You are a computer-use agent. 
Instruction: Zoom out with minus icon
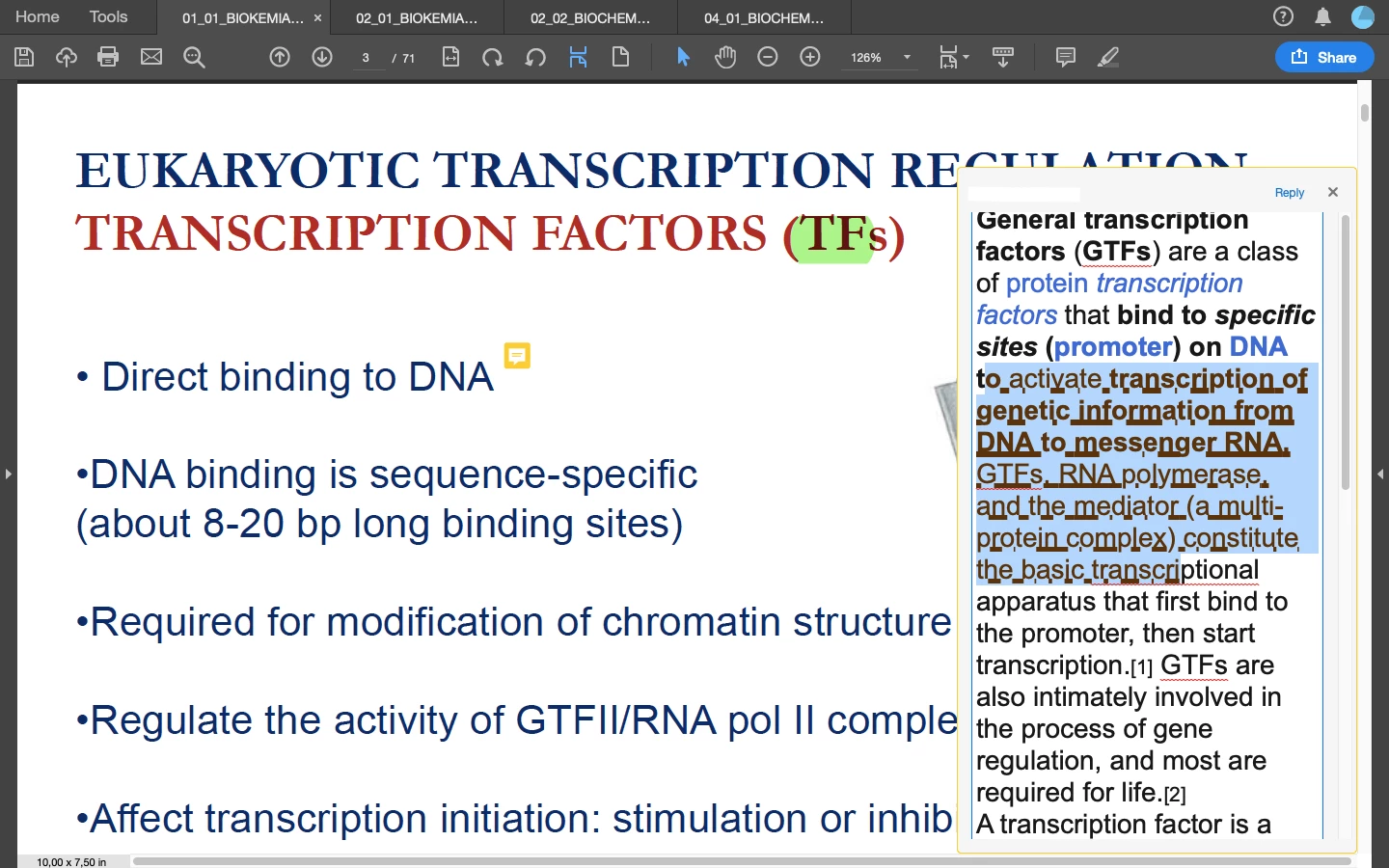pyautogui.click(x=768, y=57)
